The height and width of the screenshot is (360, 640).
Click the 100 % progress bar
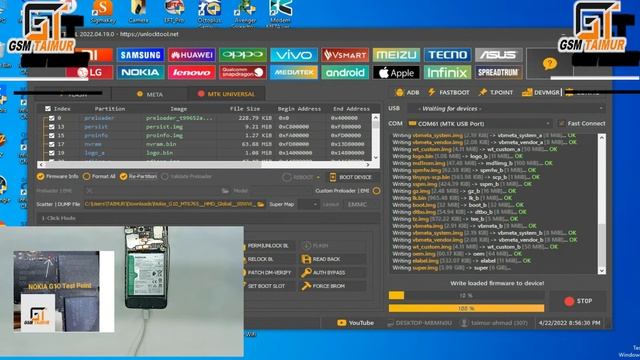pyautogui.click(x=467, y=309)
